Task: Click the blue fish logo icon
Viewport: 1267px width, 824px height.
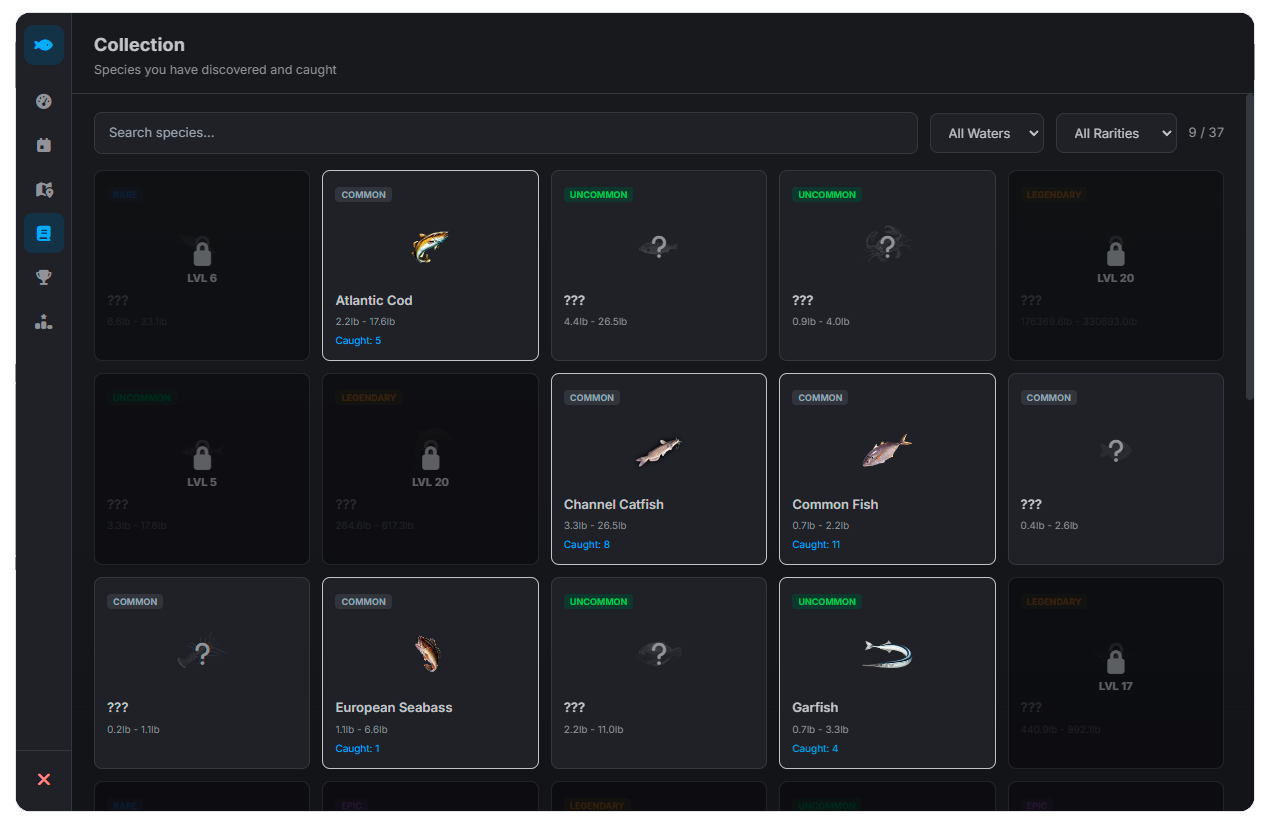Action: pyautogui.click(x=44, y=45)
